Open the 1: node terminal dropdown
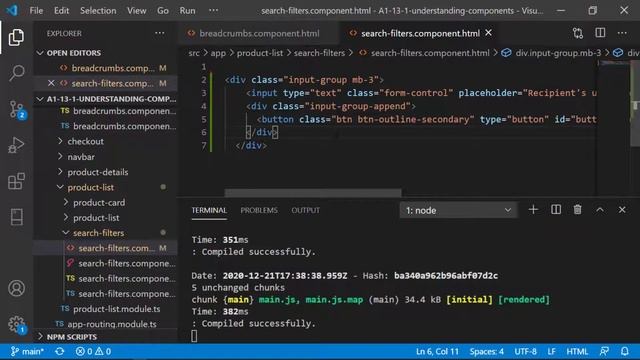640x360 pixels. 458,210
